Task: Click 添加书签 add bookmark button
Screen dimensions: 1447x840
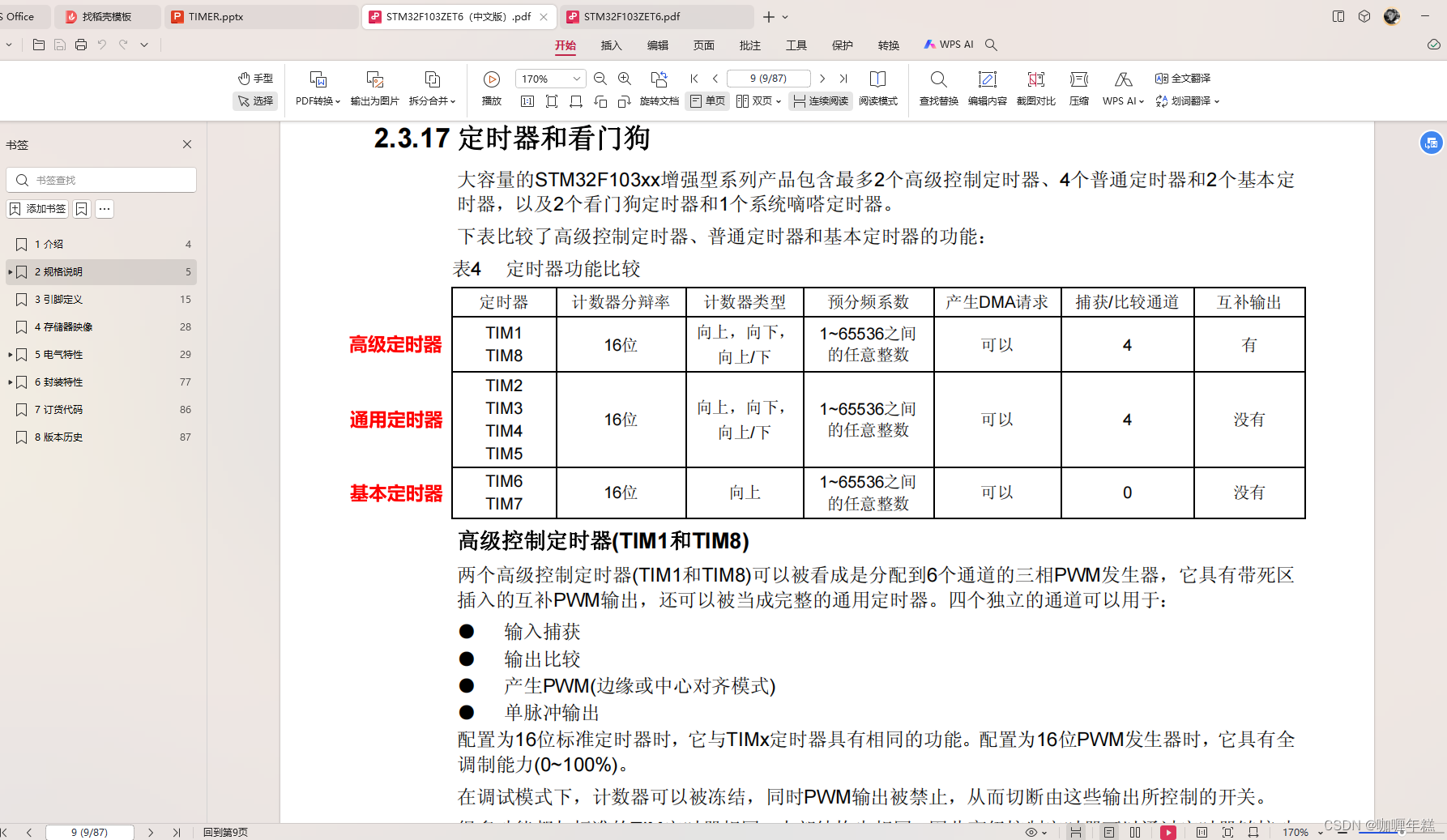Action: pyautogui.click(x=37, y=209)
